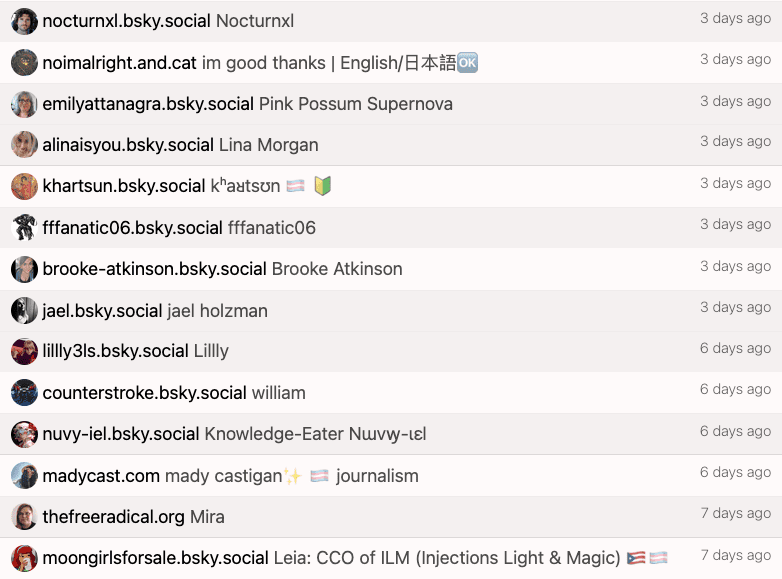
Task: Click the "7 days ago" timestamp for Mira
Action: [x=735, y=513]
